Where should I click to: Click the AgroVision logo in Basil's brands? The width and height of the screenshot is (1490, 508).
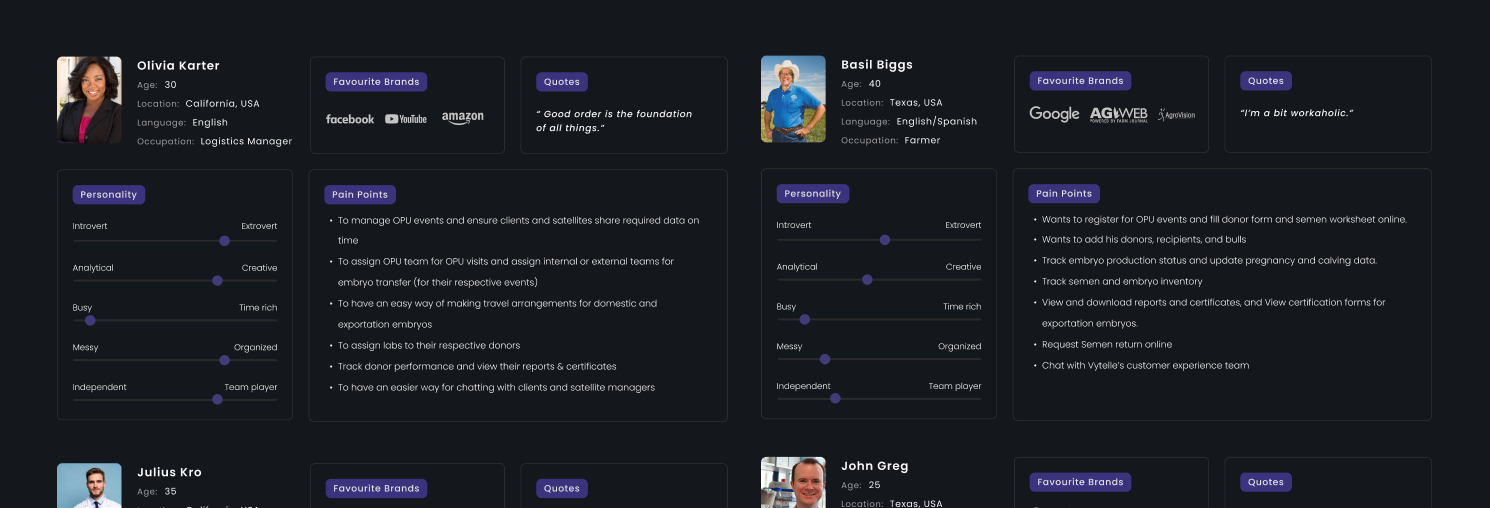point(1176,114)
